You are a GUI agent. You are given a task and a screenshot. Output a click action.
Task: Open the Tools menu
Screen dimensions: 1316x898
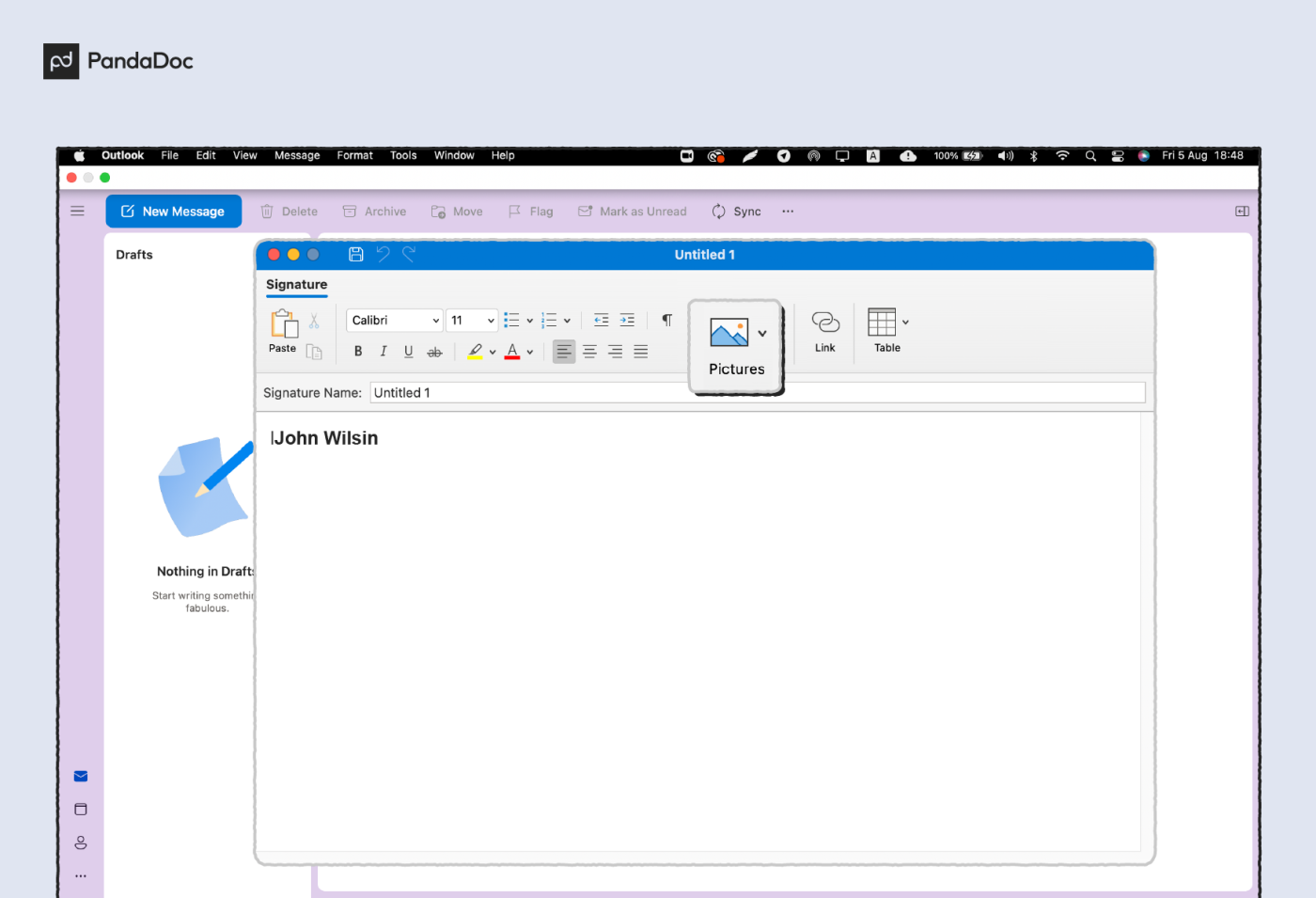(403, 156)
